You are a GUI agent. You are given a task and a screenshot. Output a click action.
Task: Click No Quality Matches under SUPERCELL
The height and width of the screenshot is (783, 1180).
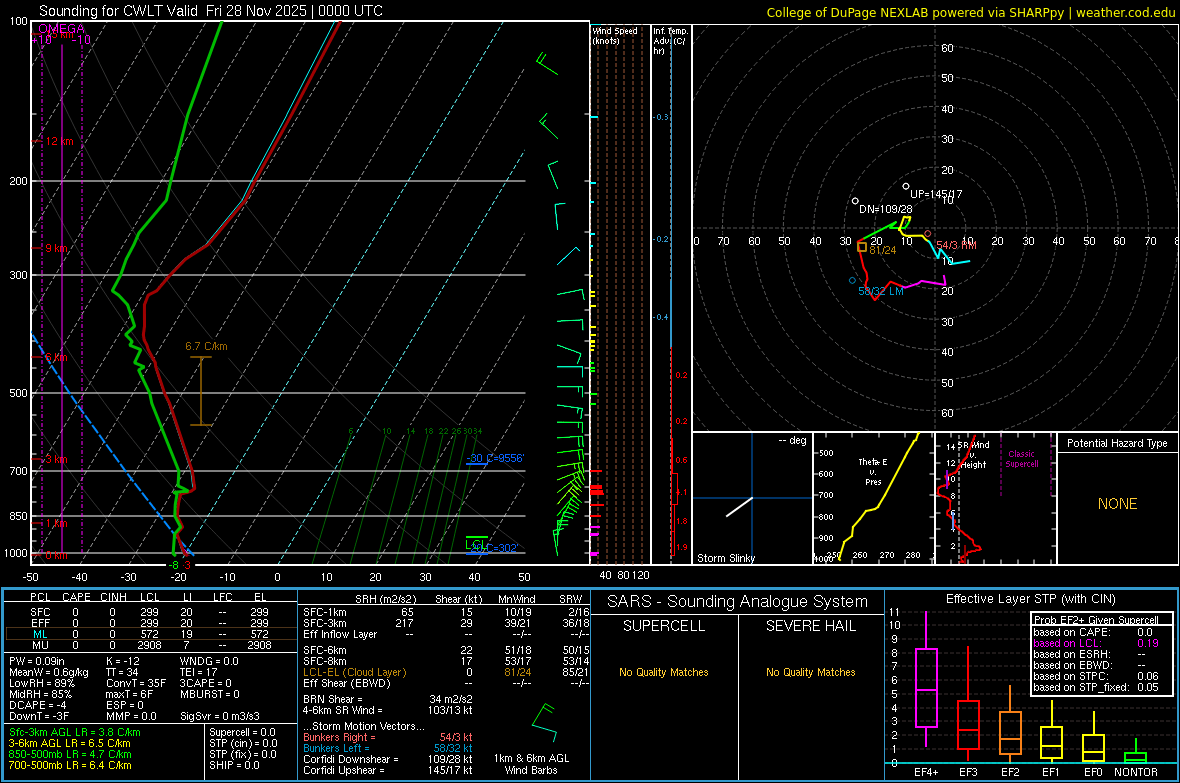click(x=664, y=672)
